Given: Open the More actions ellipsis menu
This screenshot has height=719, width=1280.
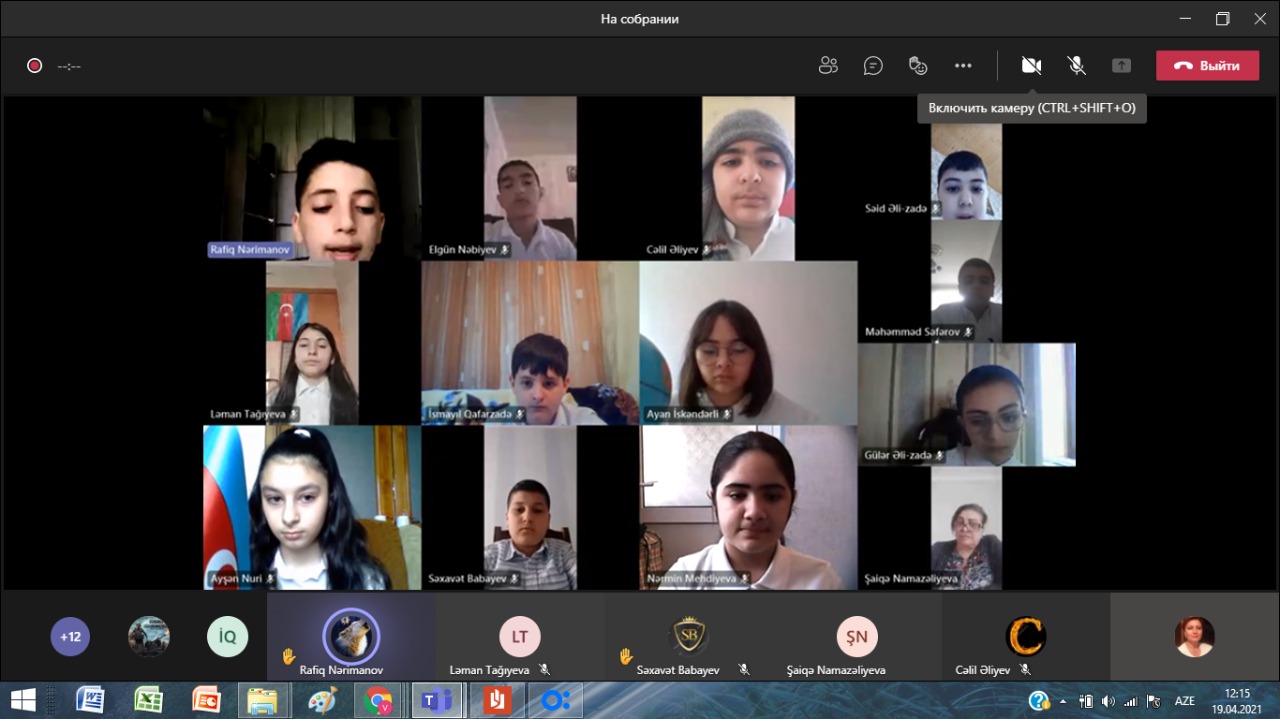Looking at the screenshot, I should click(x=963, y=66).
